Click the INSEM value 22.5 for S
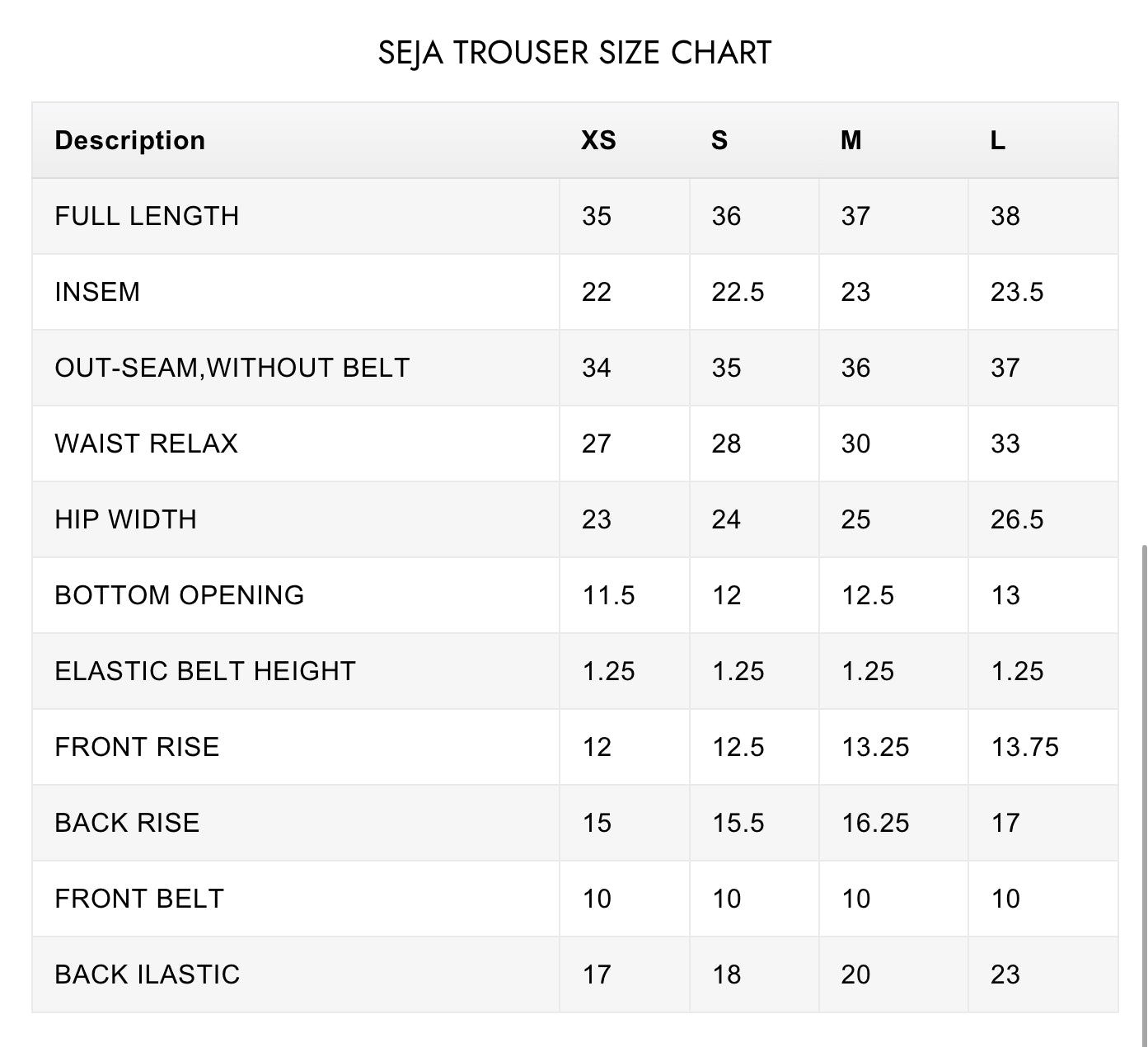The width and height of the screenshot is (1148, 1047). click(x=738, y=292)
